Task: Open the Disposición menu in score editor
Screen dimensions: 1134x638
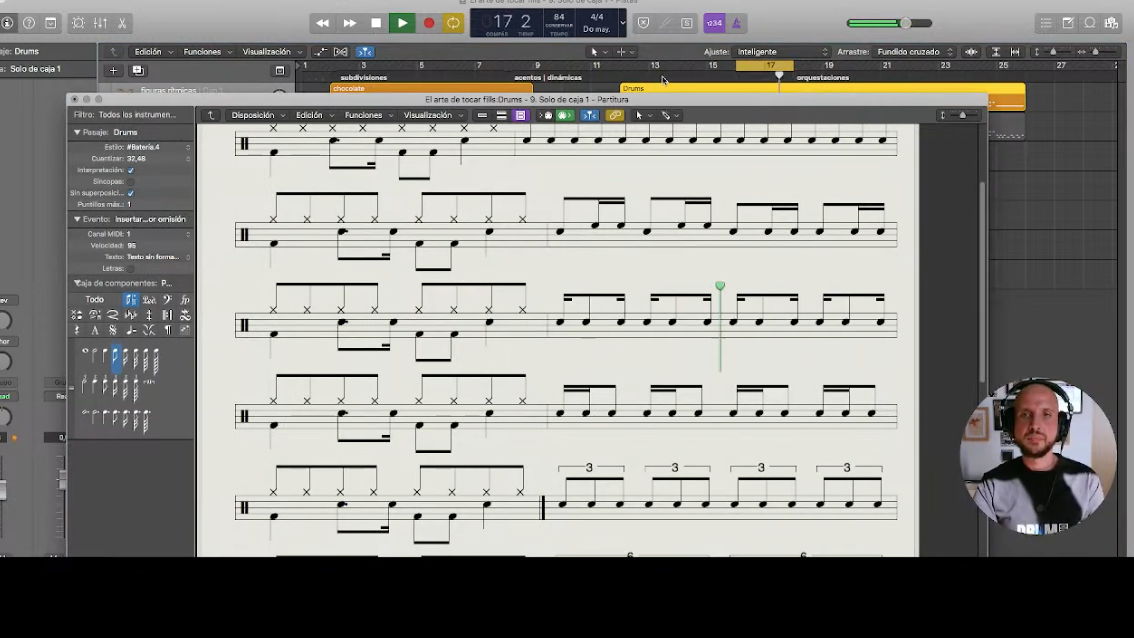Action: tap(257, 115)
